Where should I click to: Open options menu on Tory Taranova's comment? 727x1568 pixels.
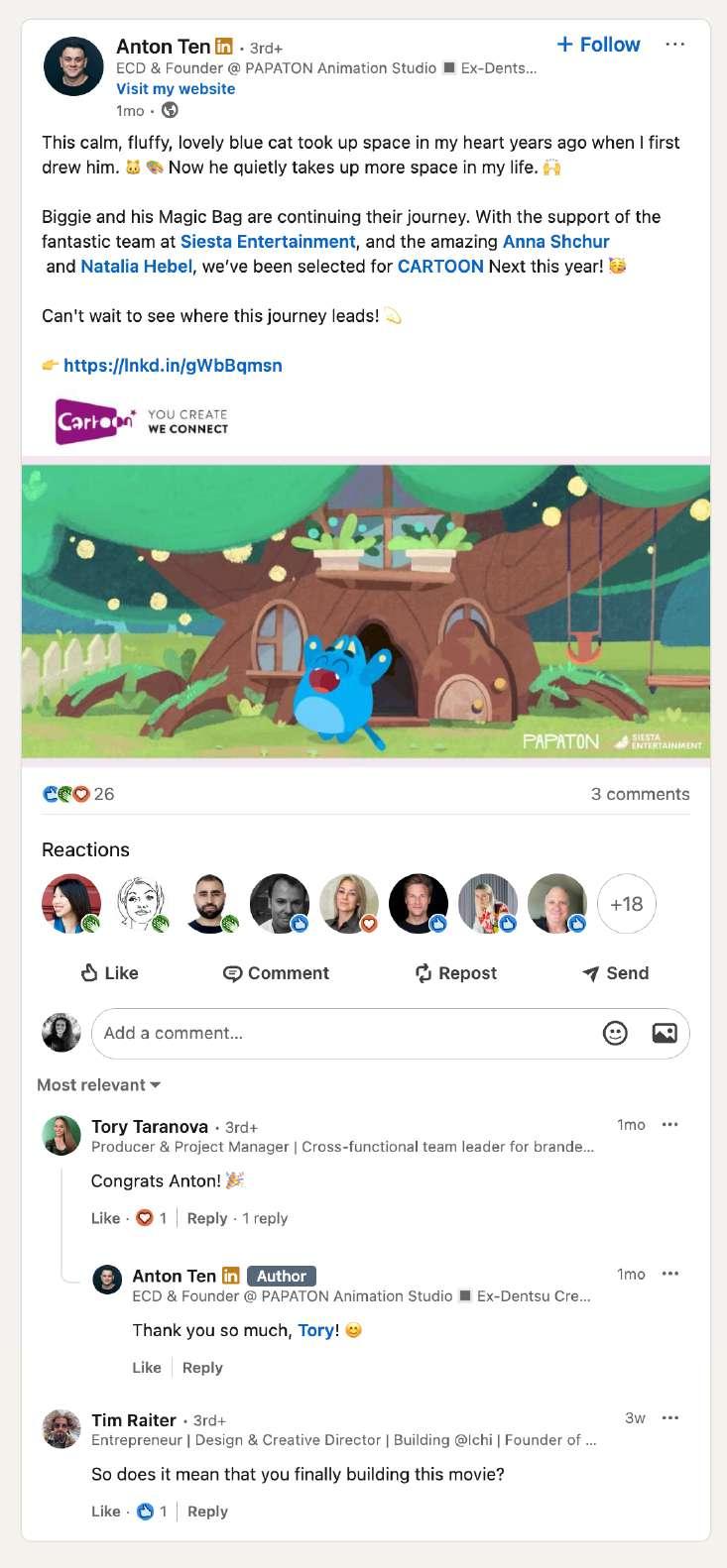tap(670, 1125)
